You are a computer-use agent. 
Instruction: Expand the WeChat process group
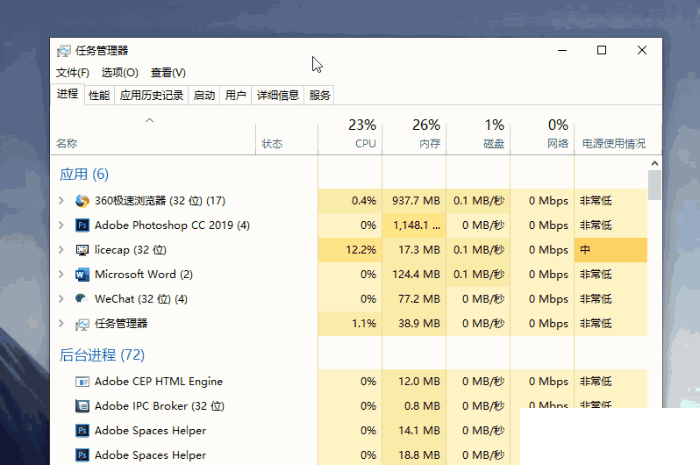point(61,299)
